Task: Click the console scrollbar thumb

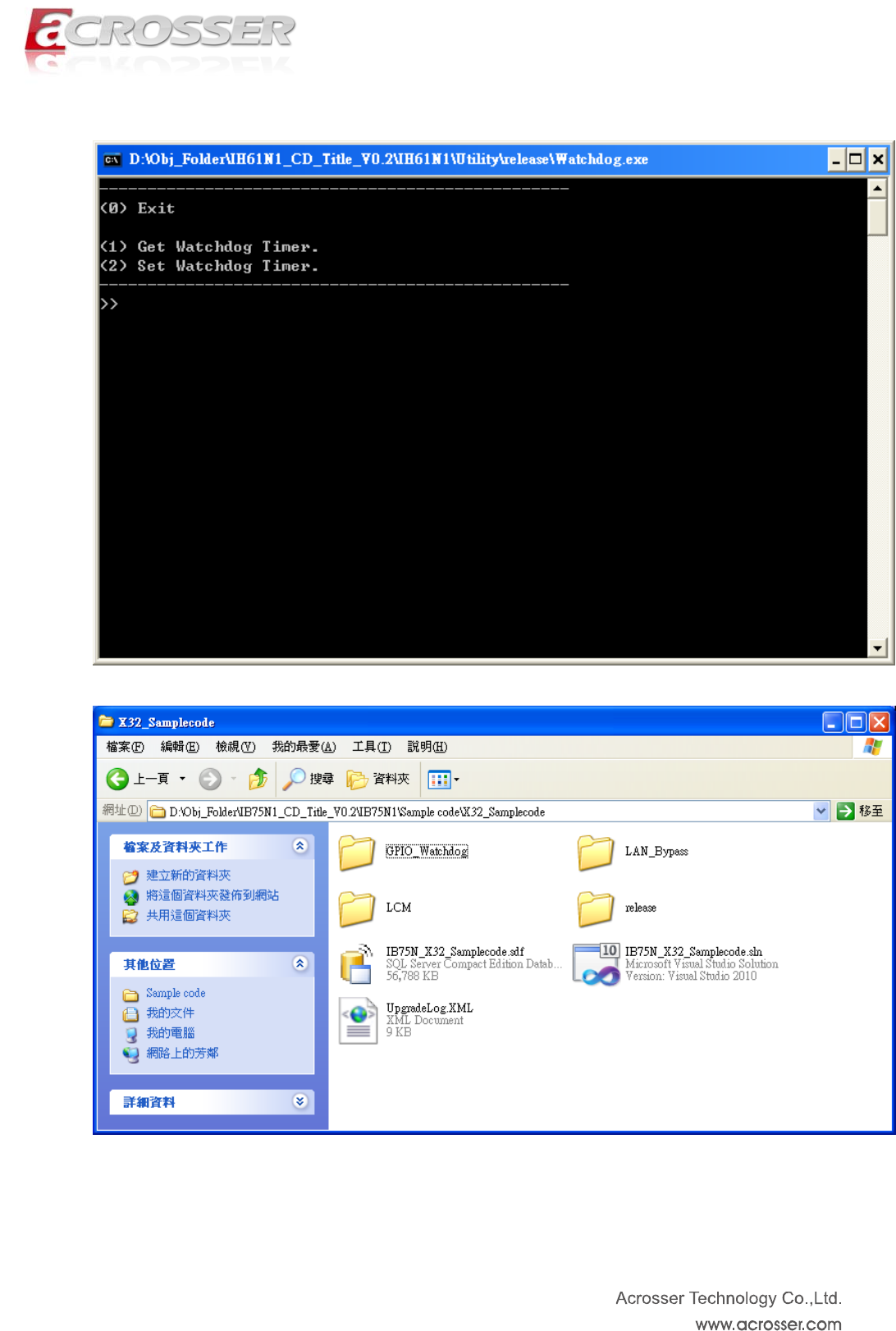Action: point(877,217)
